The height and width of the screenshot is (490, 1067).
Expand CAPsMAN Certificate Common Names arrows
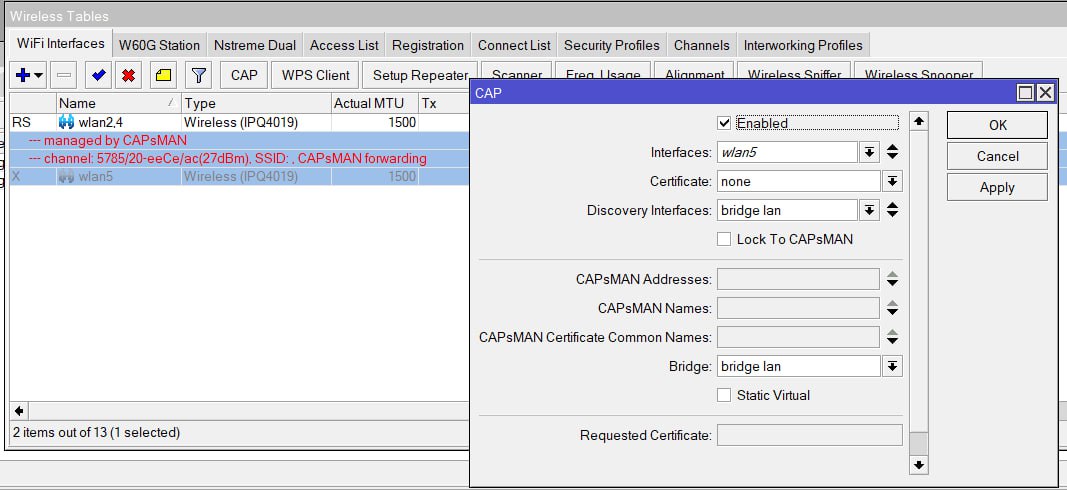[x=892, y=337]
